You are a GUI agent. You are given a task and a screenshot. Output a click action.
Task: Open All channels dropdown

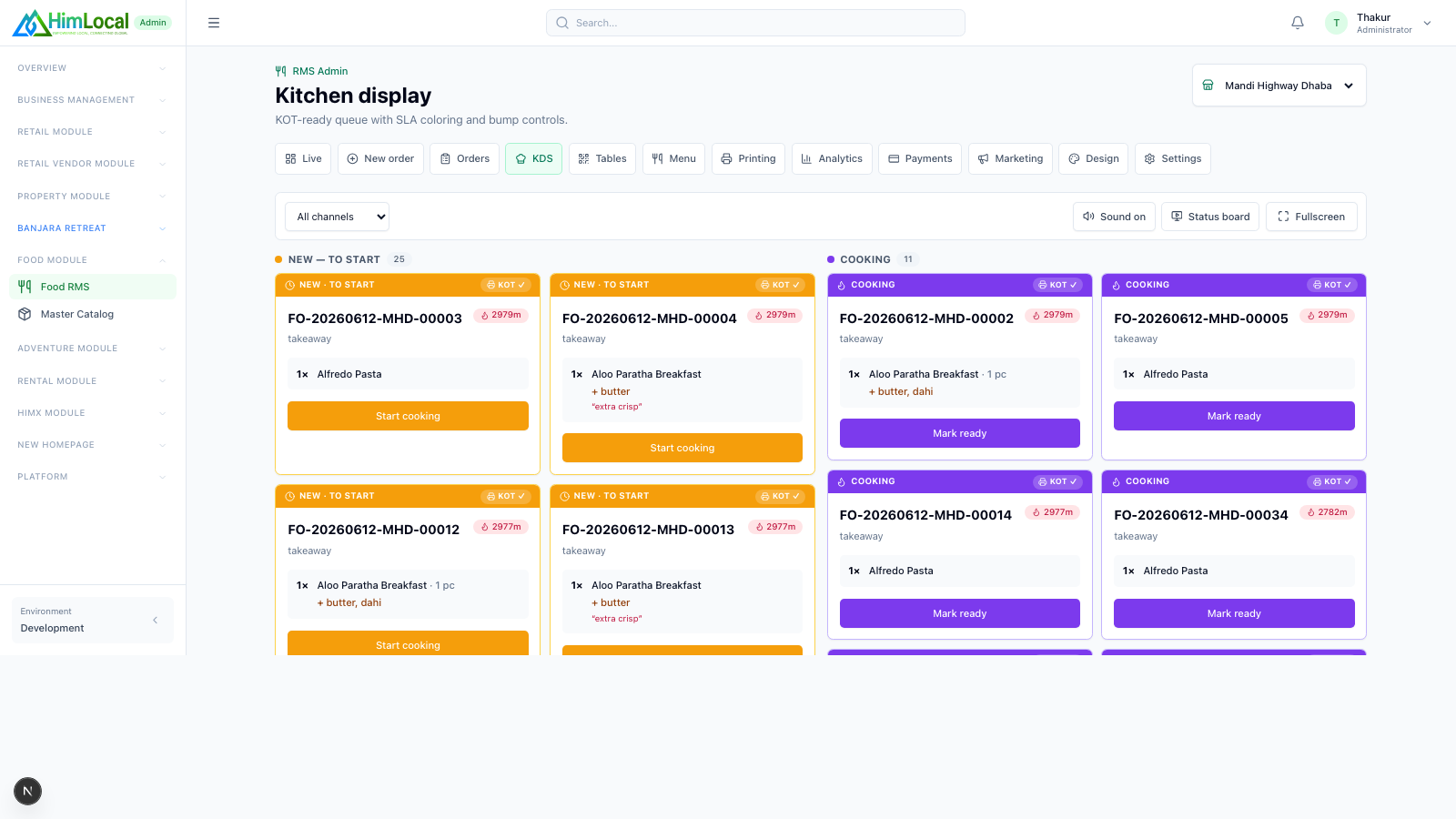[x=337, y=217]
